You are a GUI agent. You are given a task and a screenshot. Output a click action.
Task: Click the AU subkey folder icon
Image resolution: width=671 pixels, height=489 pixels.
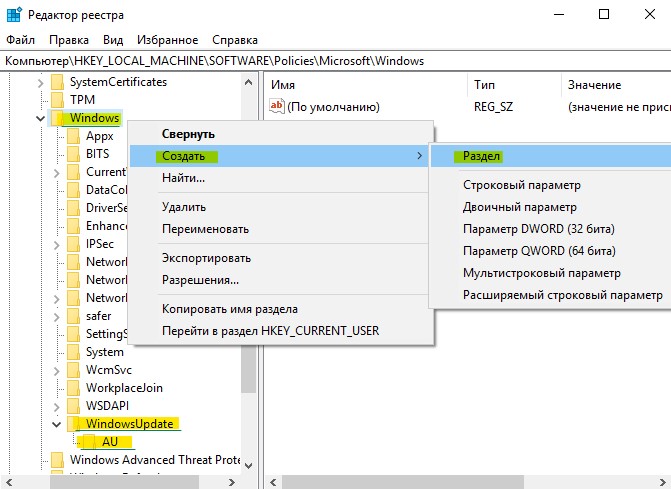coord(89,442)
